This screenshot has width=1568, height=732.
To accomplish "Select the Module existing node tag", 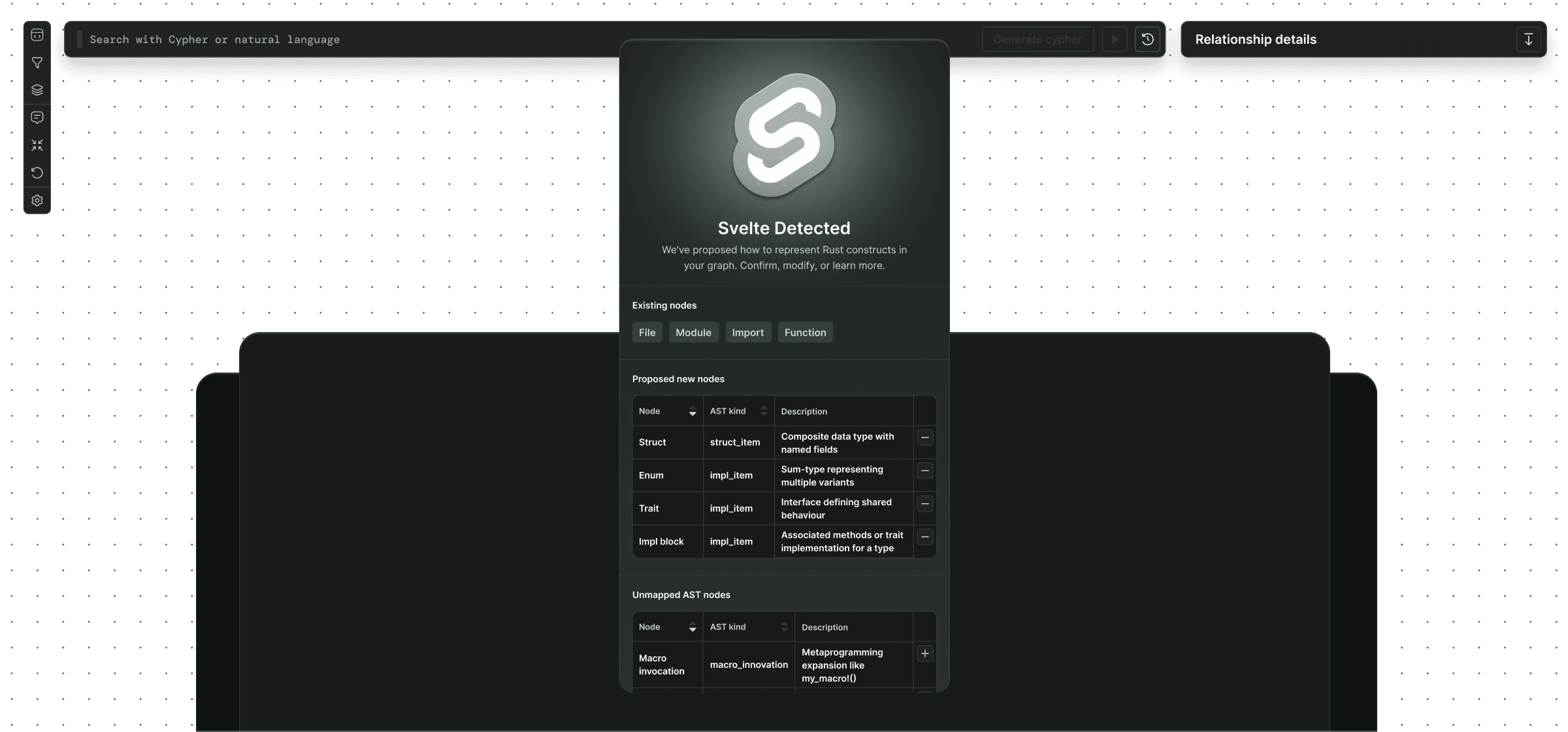I will pos(693,332).
